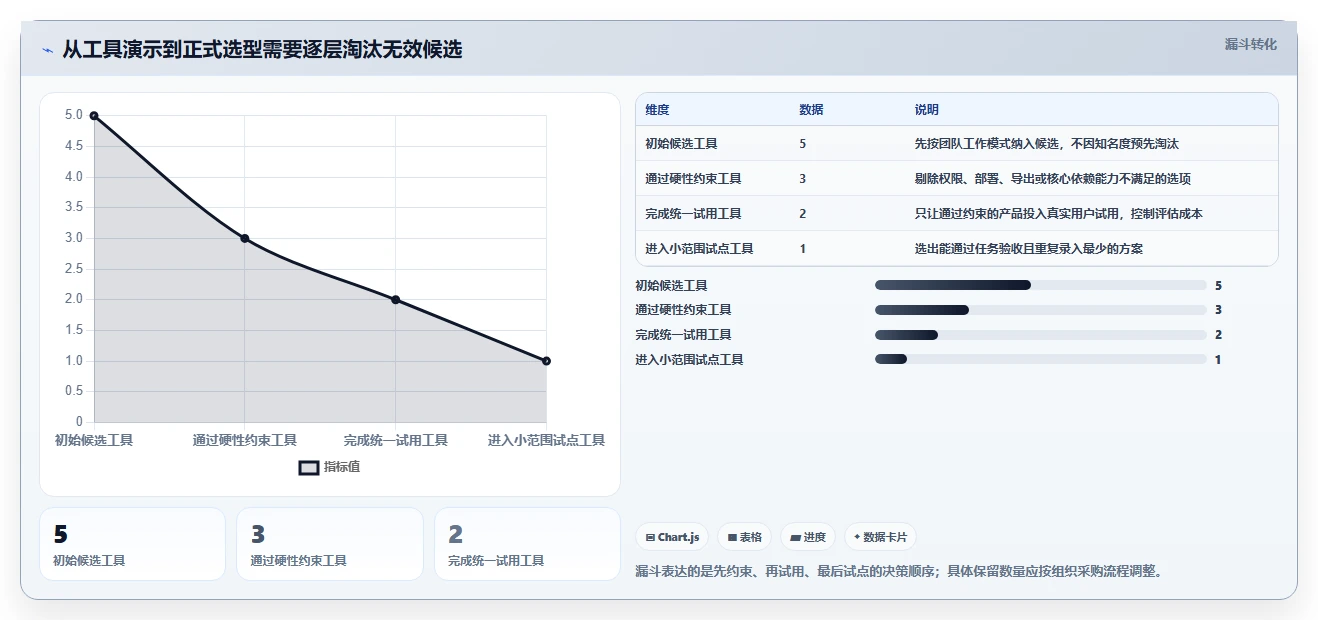
Task: Click description 选出能通过任务验收且重复录入最少的方案
Action: point(1029,249)
